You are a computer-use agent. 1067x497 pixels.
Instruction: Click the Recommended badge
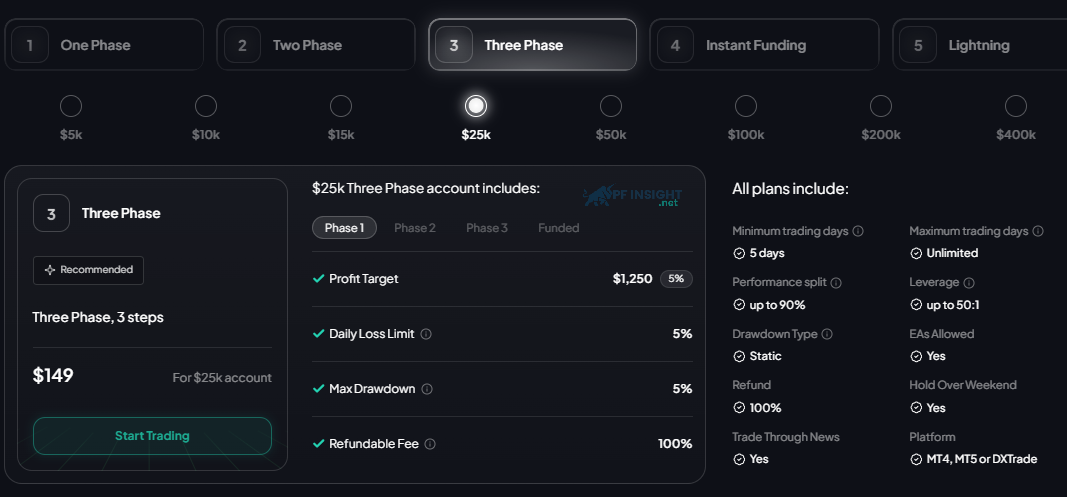88,270
